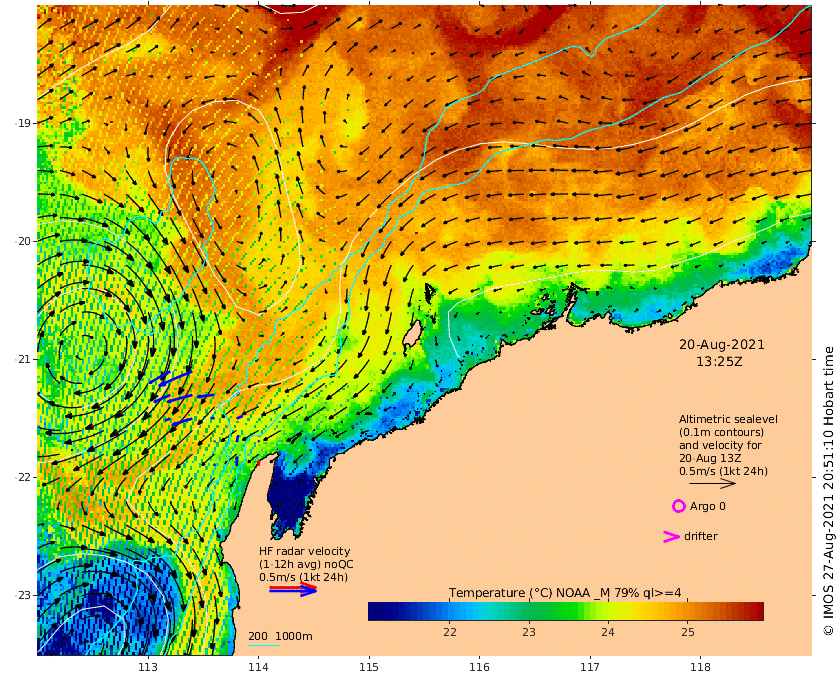The height and width of the screenshot is (680, 840).
Task: Click the colorbar tick label 24
Action: (x=608, y=632)
